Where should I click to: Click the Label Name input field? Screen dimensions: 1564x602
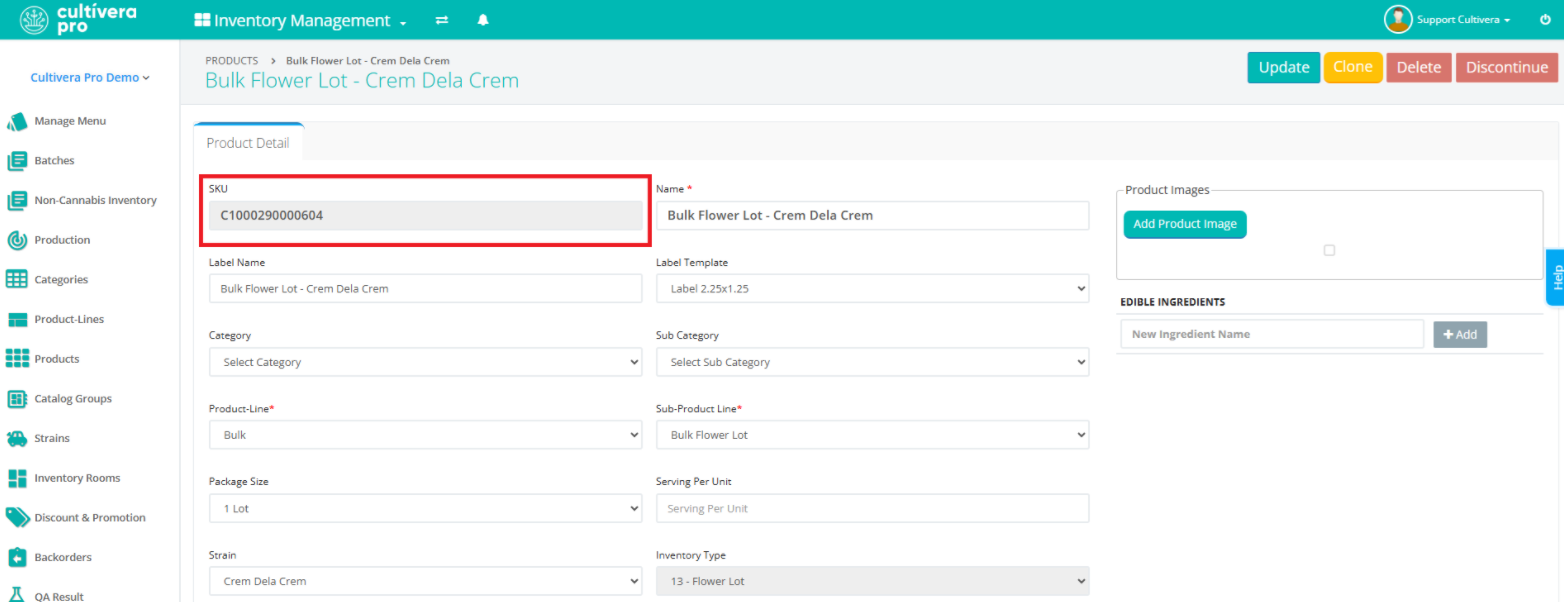[x=425, y=288]
